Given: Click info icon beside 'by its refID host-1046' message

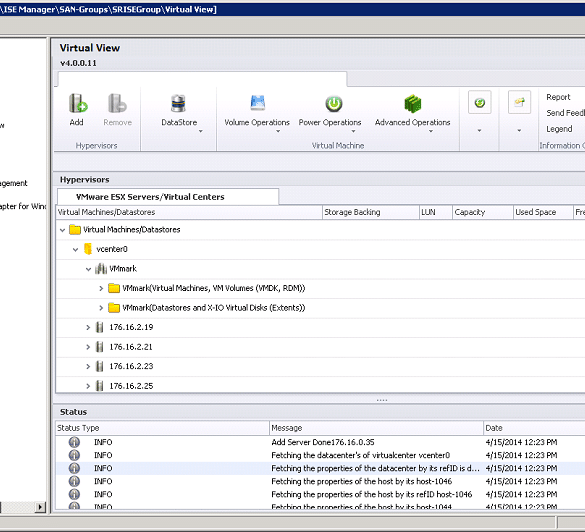Looking at the screenshot, I should (74, 494).
